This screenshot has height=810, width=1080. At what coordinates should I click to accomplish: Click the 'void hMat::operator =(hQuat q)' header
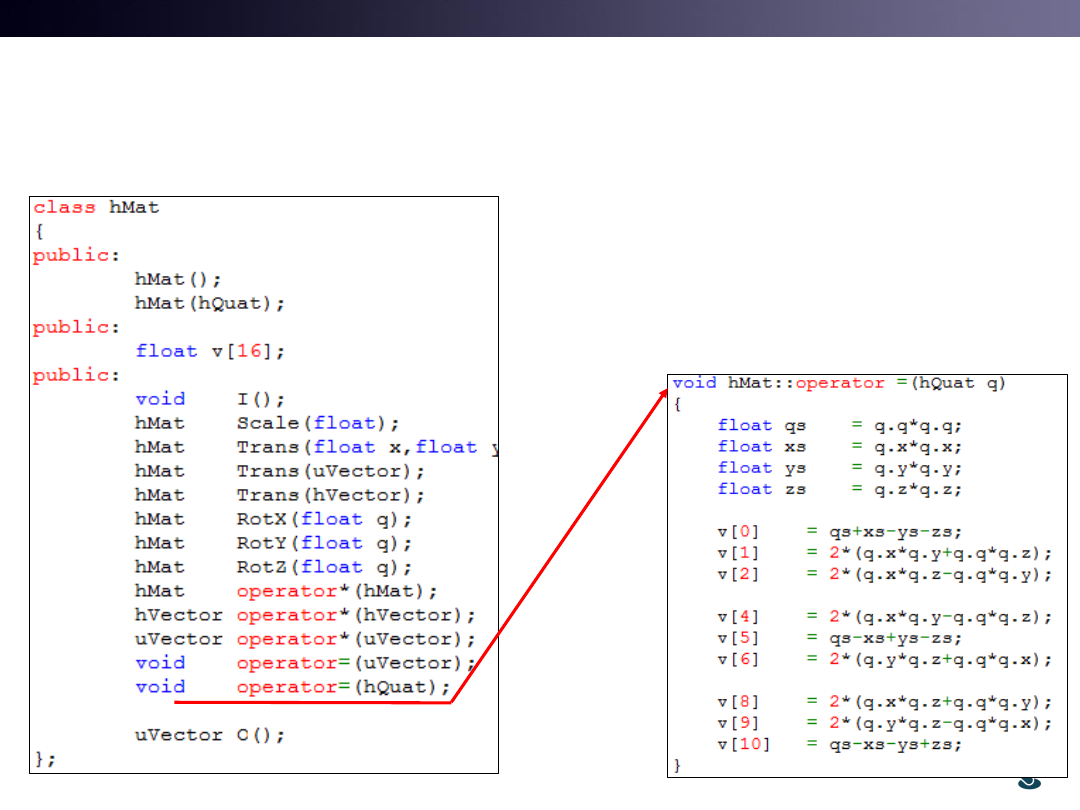click(839, 383)
